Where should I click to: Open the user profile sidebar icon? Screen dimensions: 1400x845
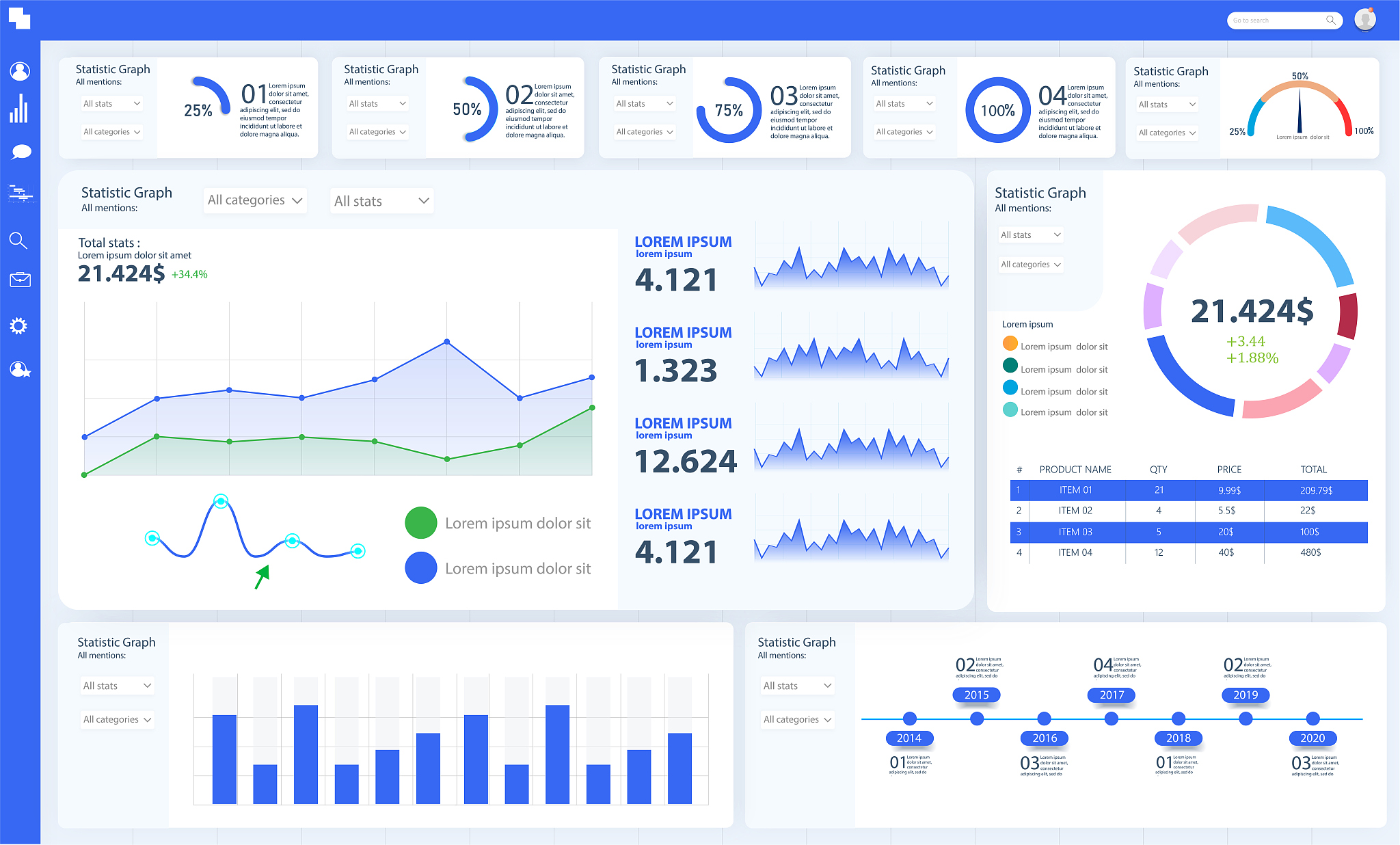point(20,70)
